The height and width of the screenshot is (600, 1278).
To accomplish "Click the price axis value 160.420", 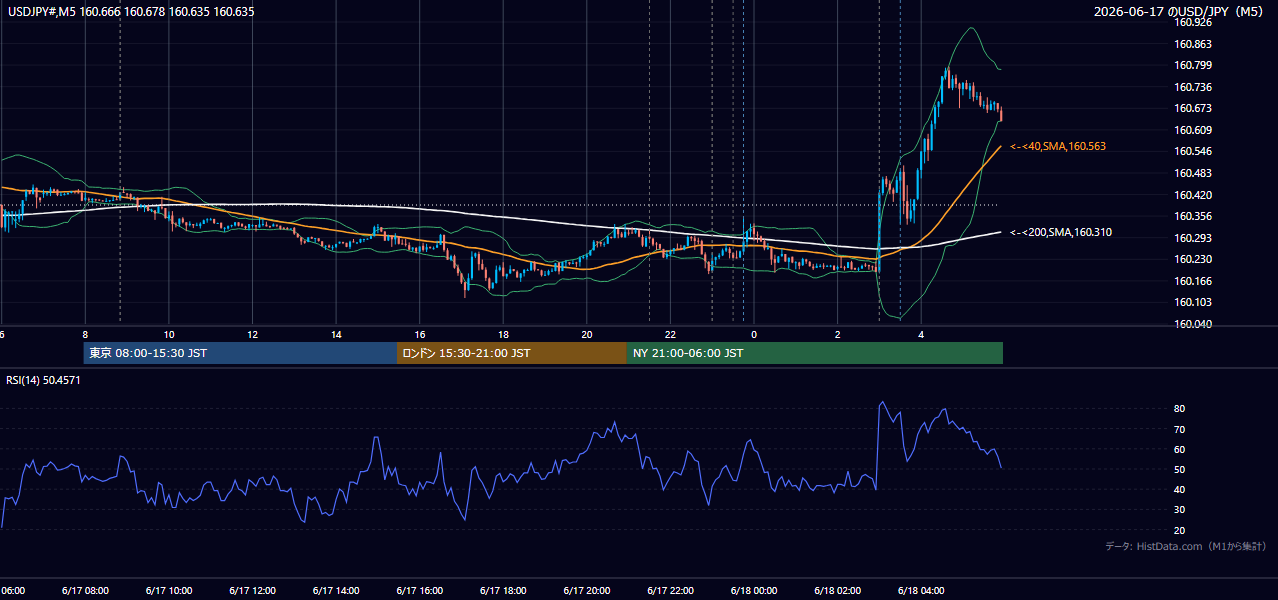I will point(1193,195).
